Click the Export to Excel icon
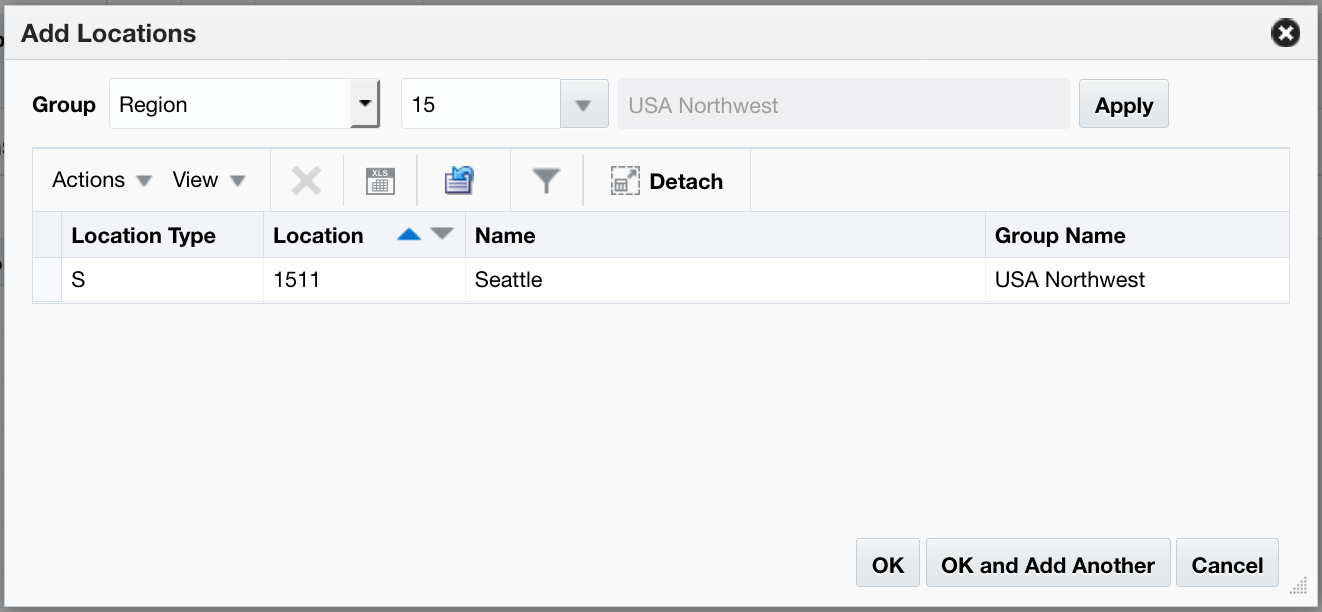This screenshot has width=1322, height=612. (x=380, y=180)
